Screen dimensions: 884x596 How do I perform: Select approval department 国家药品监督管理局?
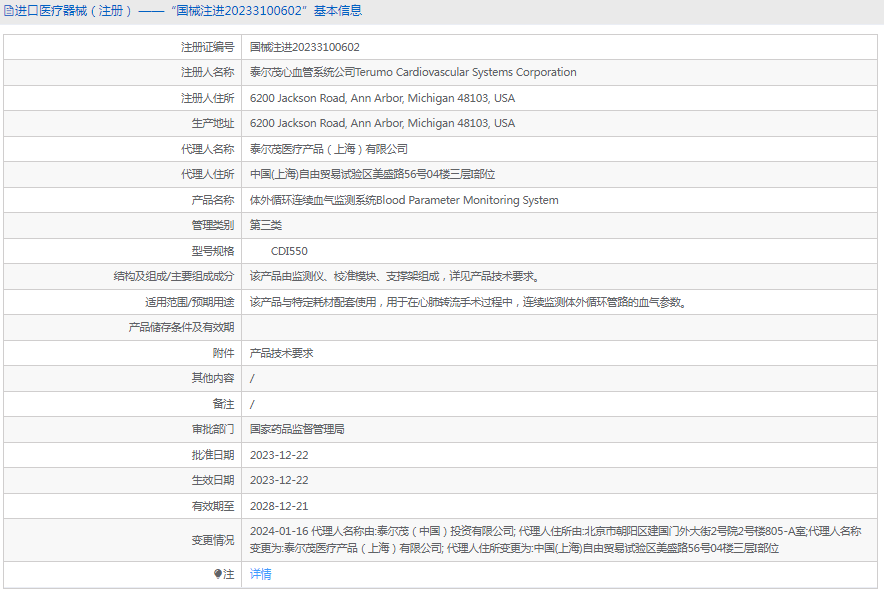point(297,429)
